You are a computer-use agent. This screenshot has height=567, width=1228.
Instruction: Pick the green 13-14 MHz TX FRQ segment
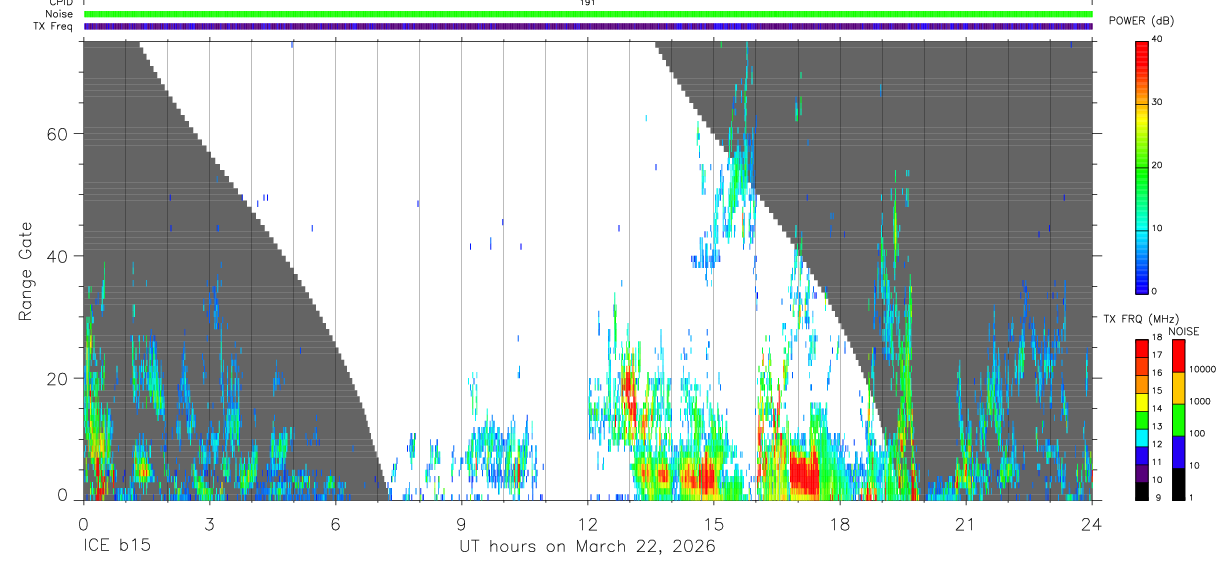1142,419
